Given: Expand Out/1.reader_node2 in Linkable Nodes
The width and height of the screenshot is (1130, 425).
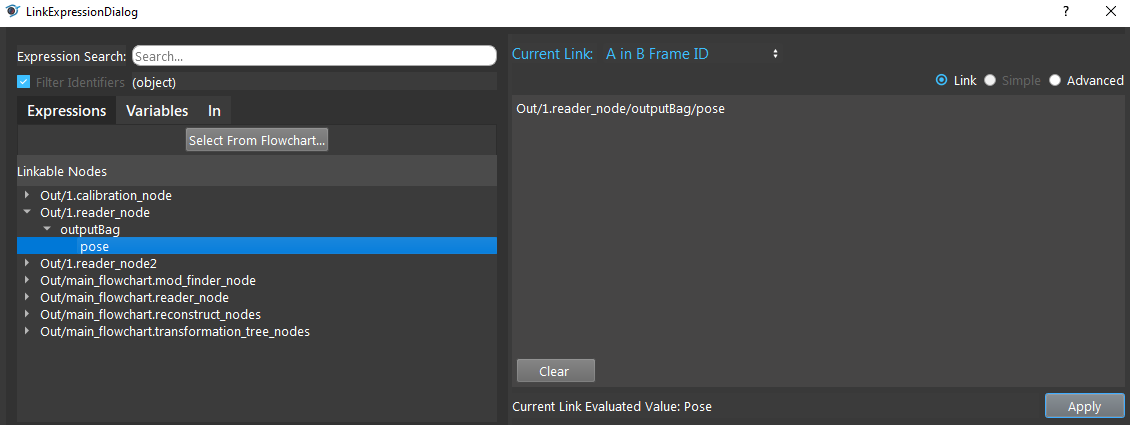Looking at the screenshot, I should pos(27,263).
